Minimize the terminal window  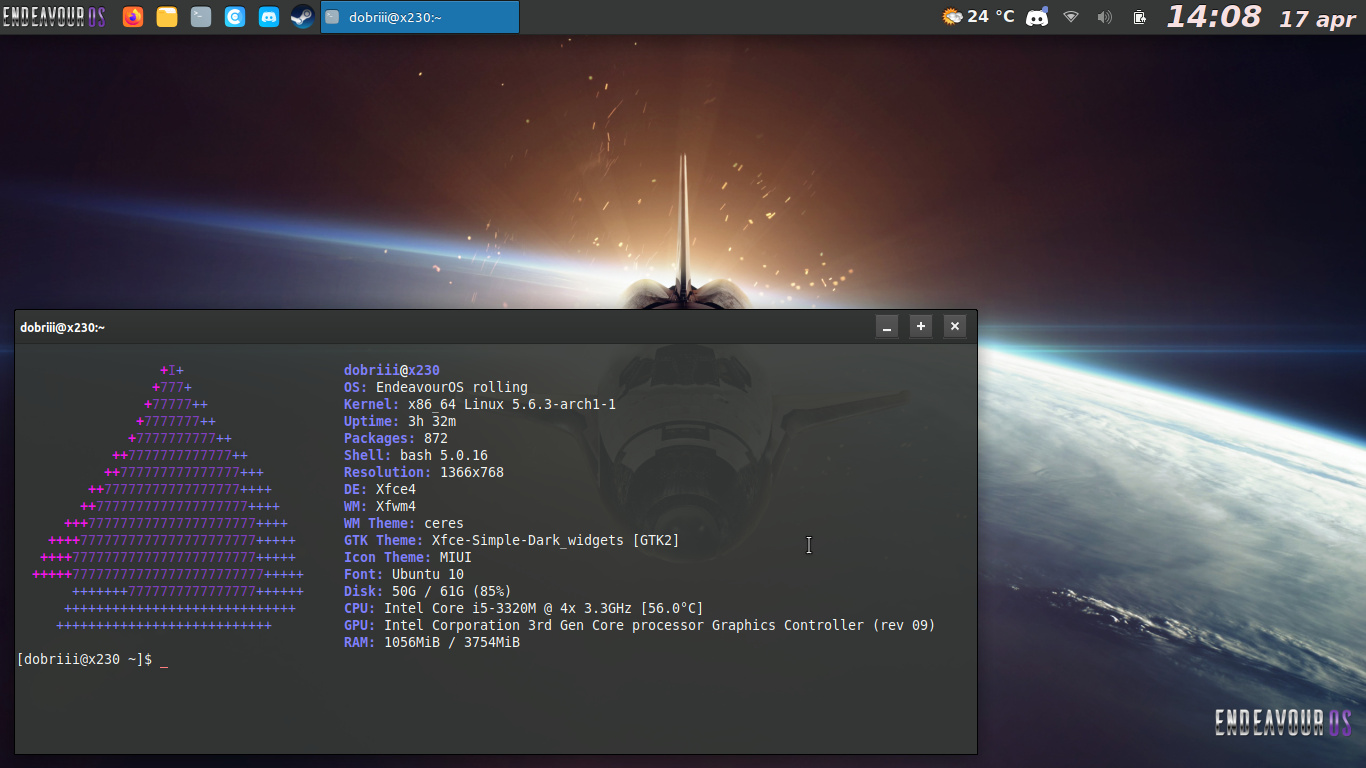click(x=886, y=326)
